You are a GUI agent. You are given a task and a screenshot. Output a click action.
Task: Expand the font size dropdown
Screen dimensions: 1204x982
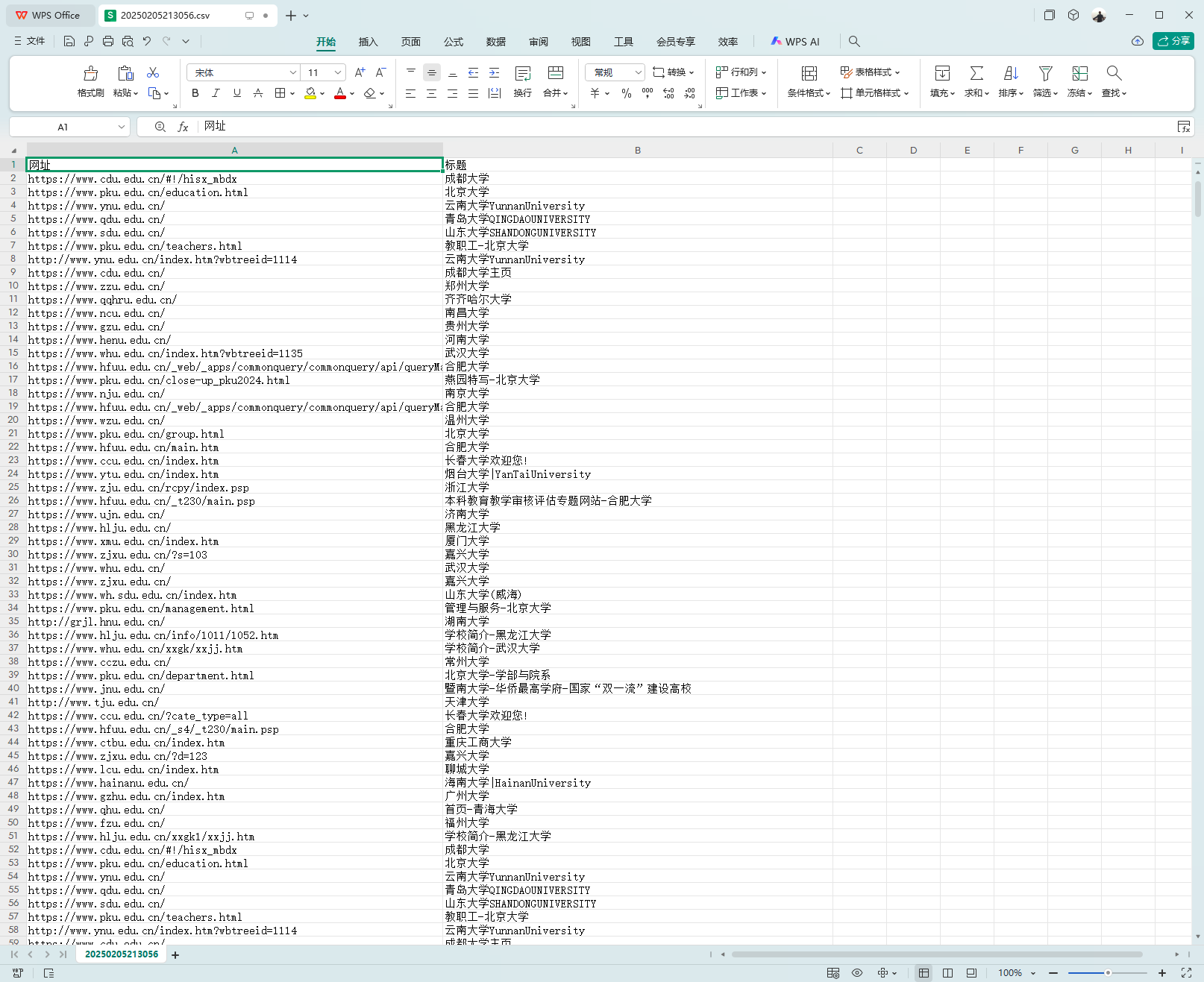coord(338,72)
